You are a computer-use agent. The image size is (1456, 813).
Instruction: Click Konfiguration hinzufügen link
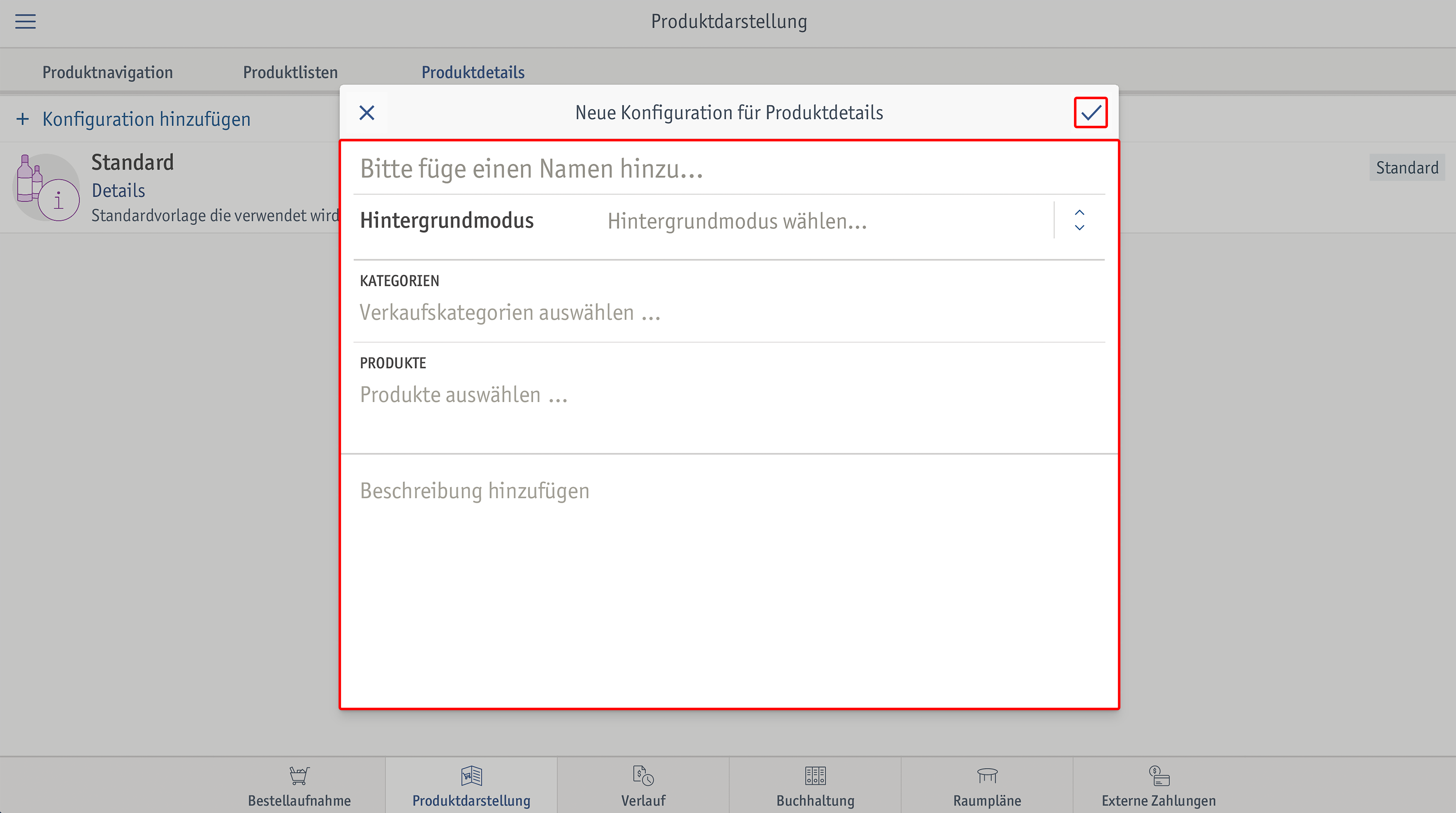pos(146,119)
